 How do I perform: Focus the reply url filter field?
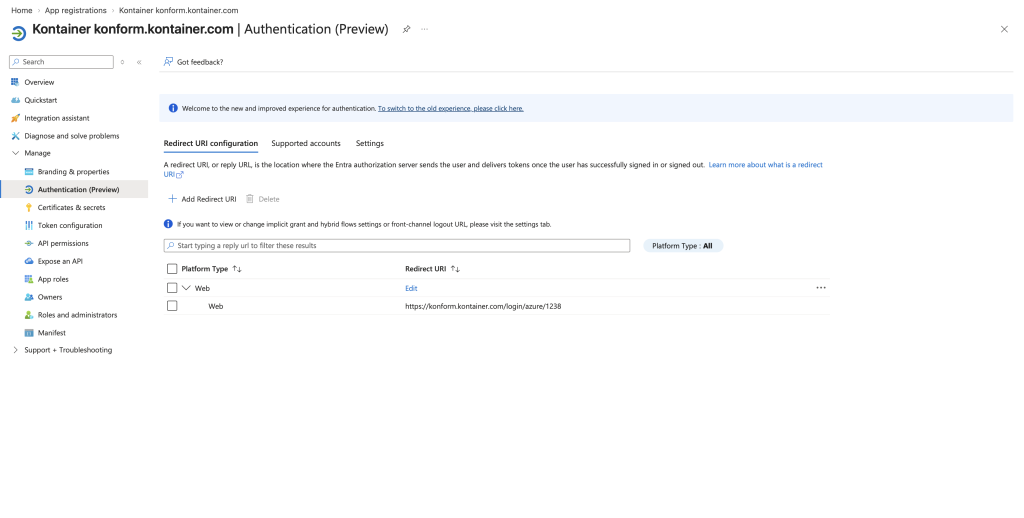point(397,246)
